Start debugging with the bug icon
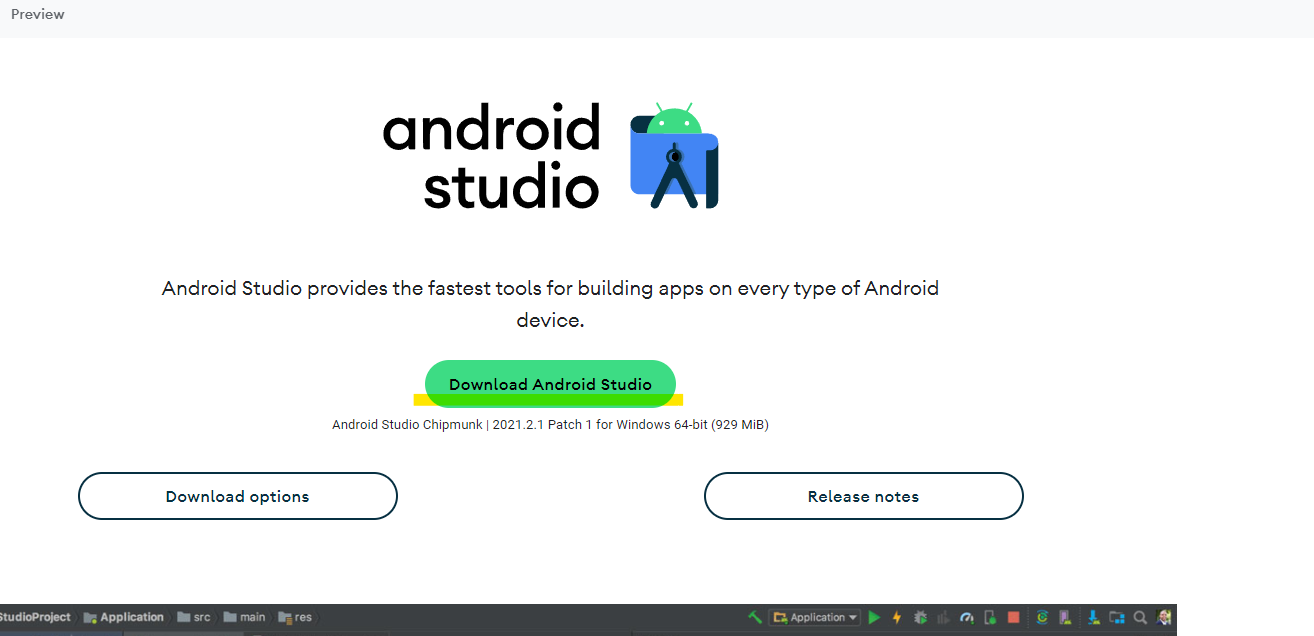This screenshot has height=636, width=1314. (921, 617)
